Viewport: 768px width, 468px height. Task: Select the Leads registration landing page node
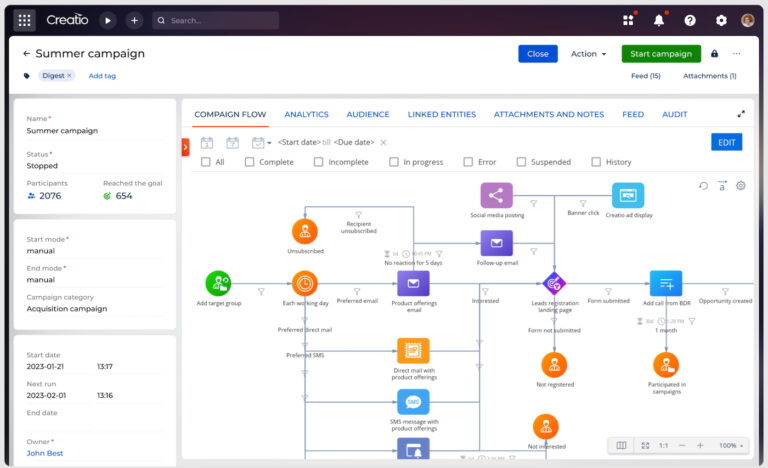[x=554, y=283]
